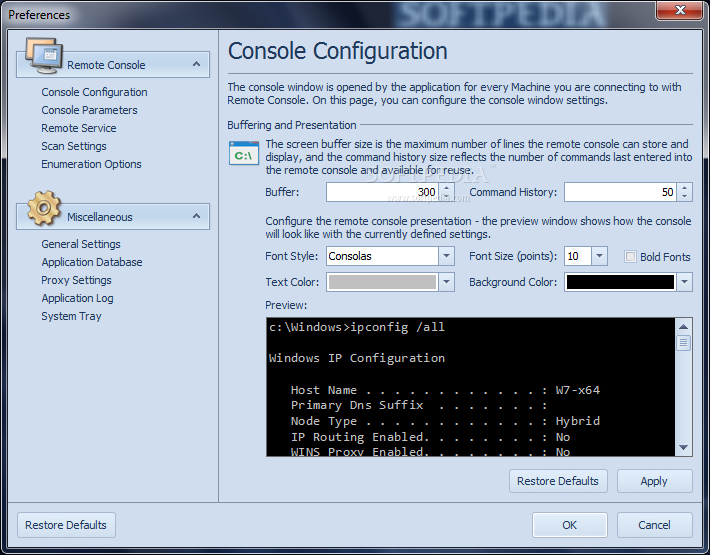Viewport: 710px width, 555px height.
Task: Open the Text Color dropdown arrow
Action: coord(446,282)
